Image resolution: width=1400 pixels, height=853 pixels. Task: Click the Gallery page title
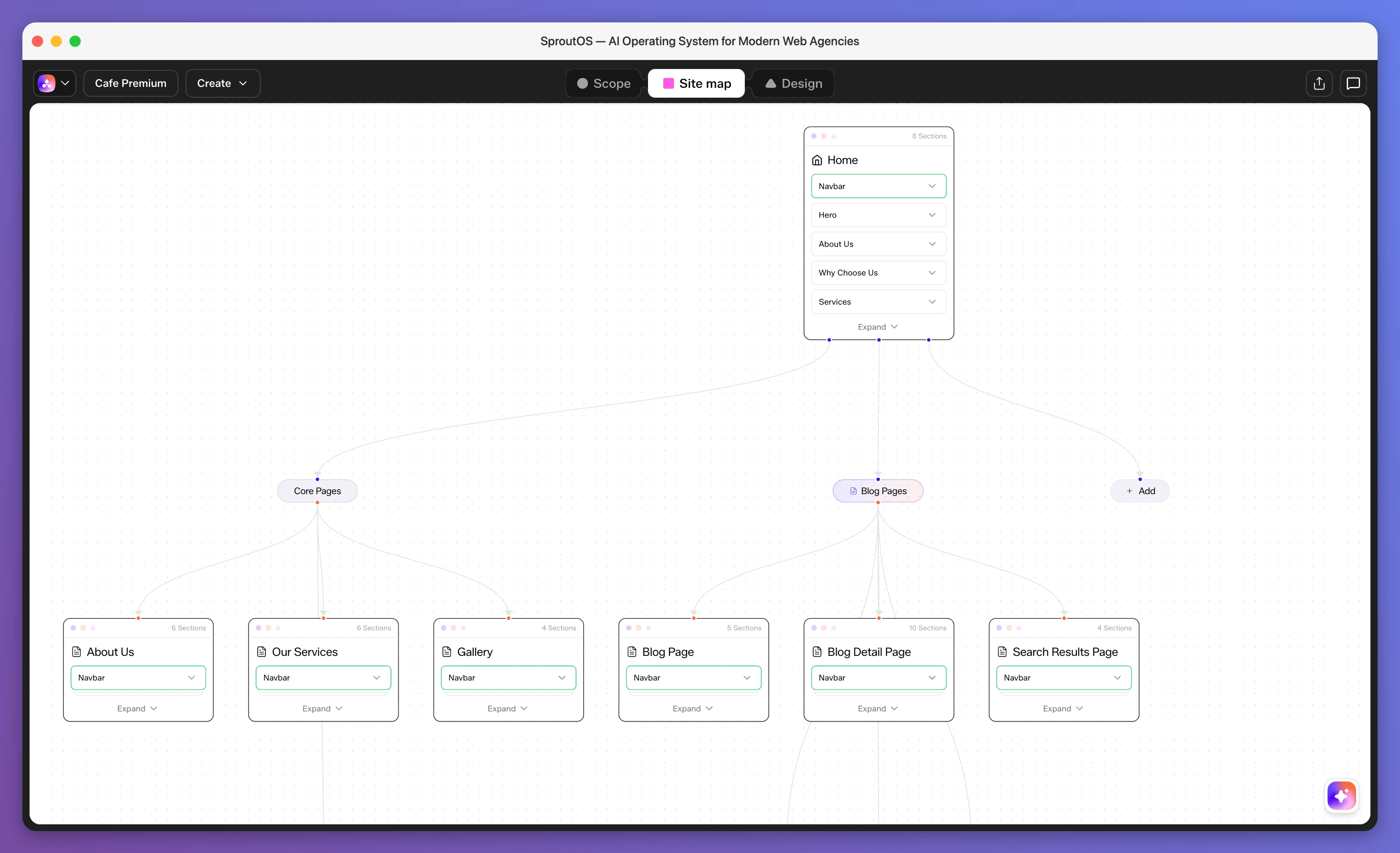pos(475,652)
